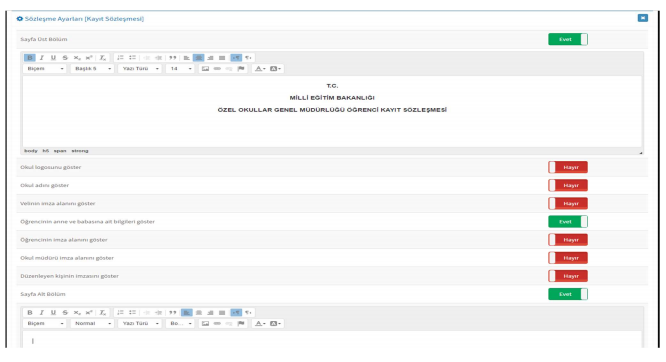Disable Öğrencinin anne ve babasına ait bilgileri göster

click(x=568, y=222)
